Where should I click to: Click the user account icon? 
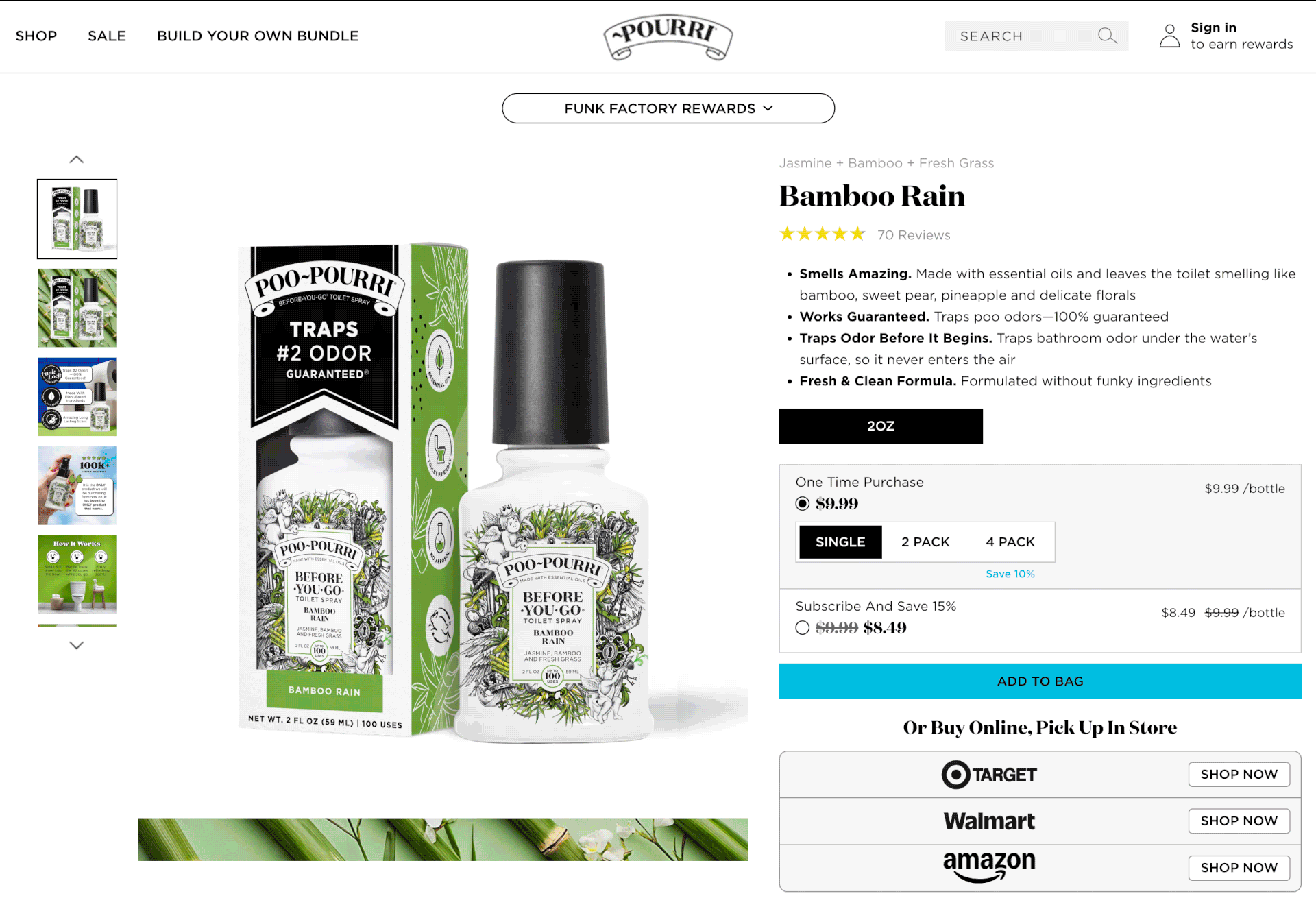pyautogui.click(x=1169, y=36)
